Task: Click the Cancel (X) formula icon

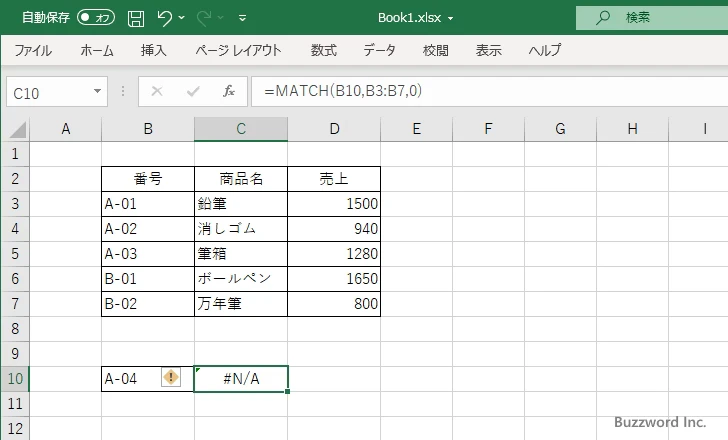Action: click(x=157, y=91)
